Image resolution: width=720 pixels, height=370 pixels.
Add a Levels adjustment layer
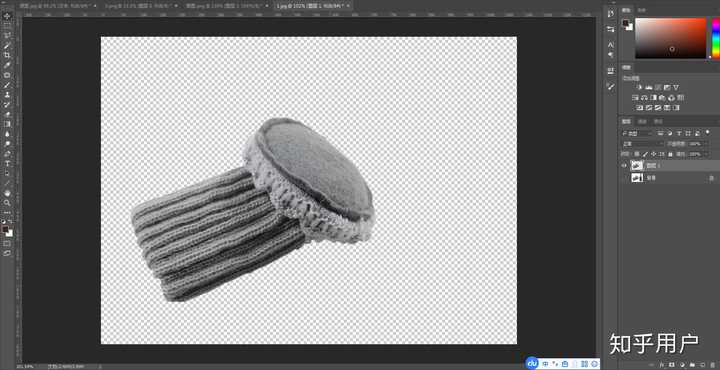[649, 87]
